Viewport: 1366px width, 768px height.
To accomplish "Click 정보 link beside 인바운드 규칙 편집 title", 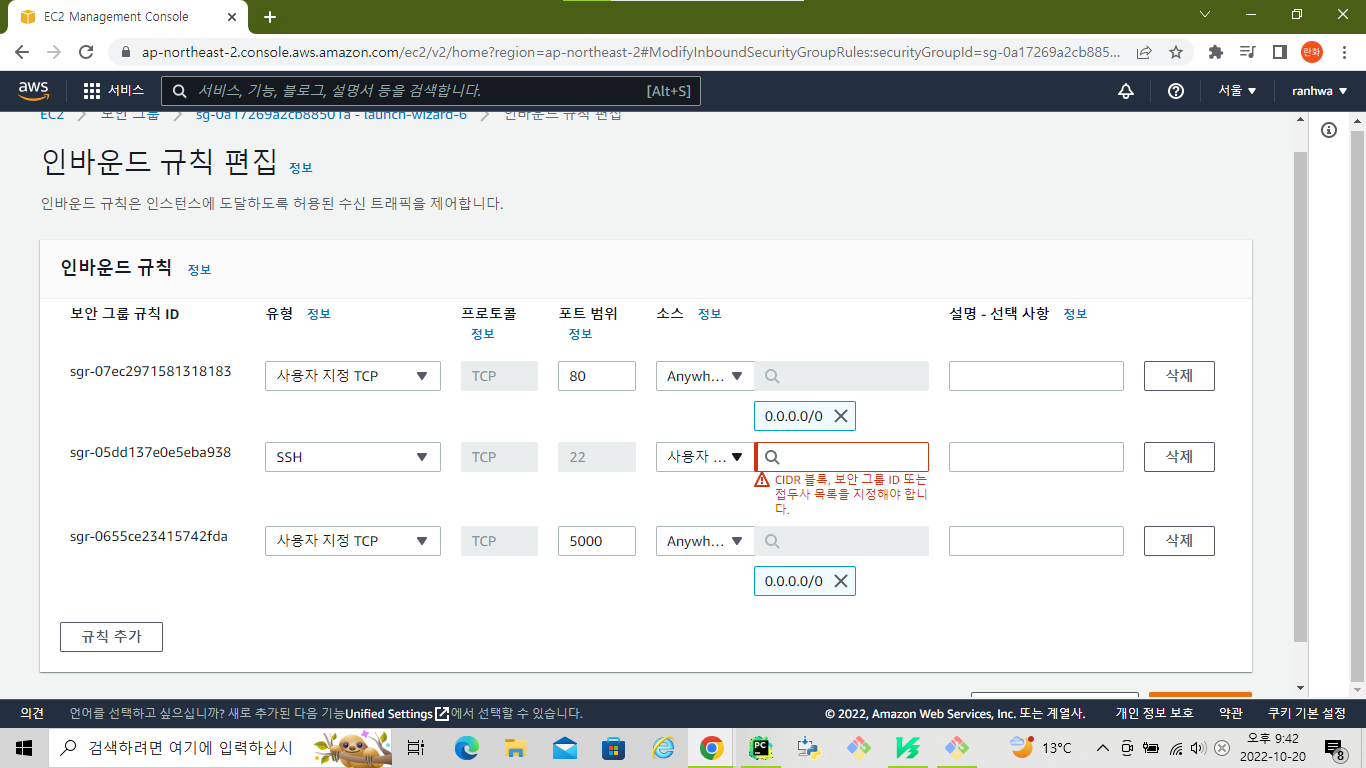I will [x=300, y=168].
